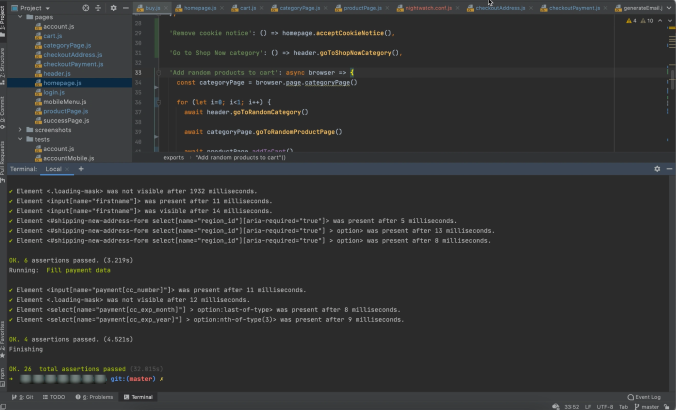This screenshot has width=676, height=410.
Task: Open the 9: Git tool window
Action: [22, 397]
